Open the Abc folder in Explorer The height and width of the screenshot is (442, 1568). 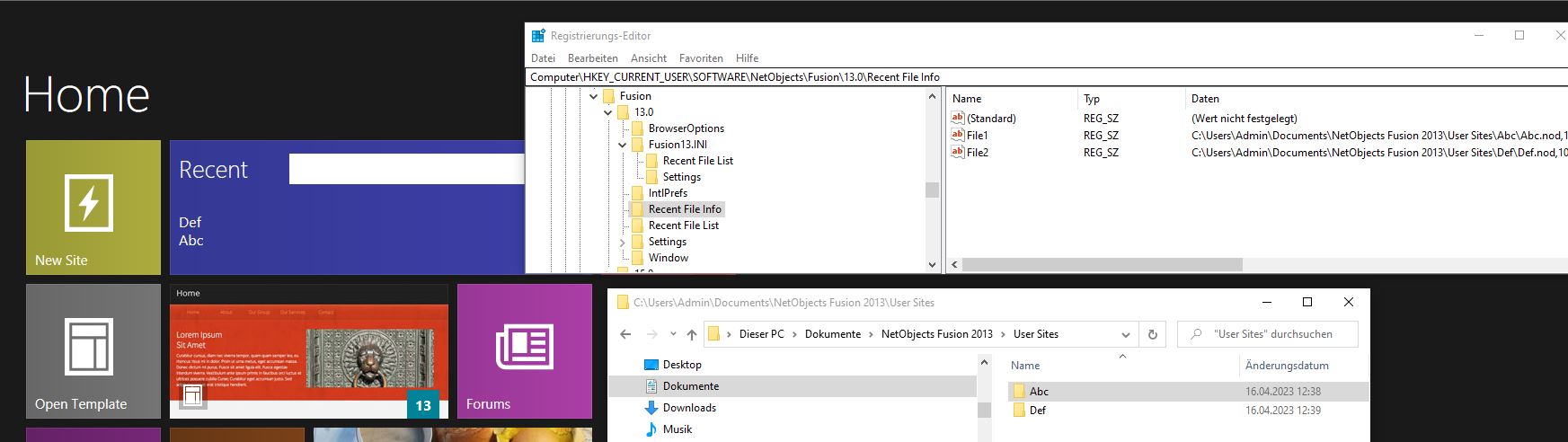(1039, 392)
